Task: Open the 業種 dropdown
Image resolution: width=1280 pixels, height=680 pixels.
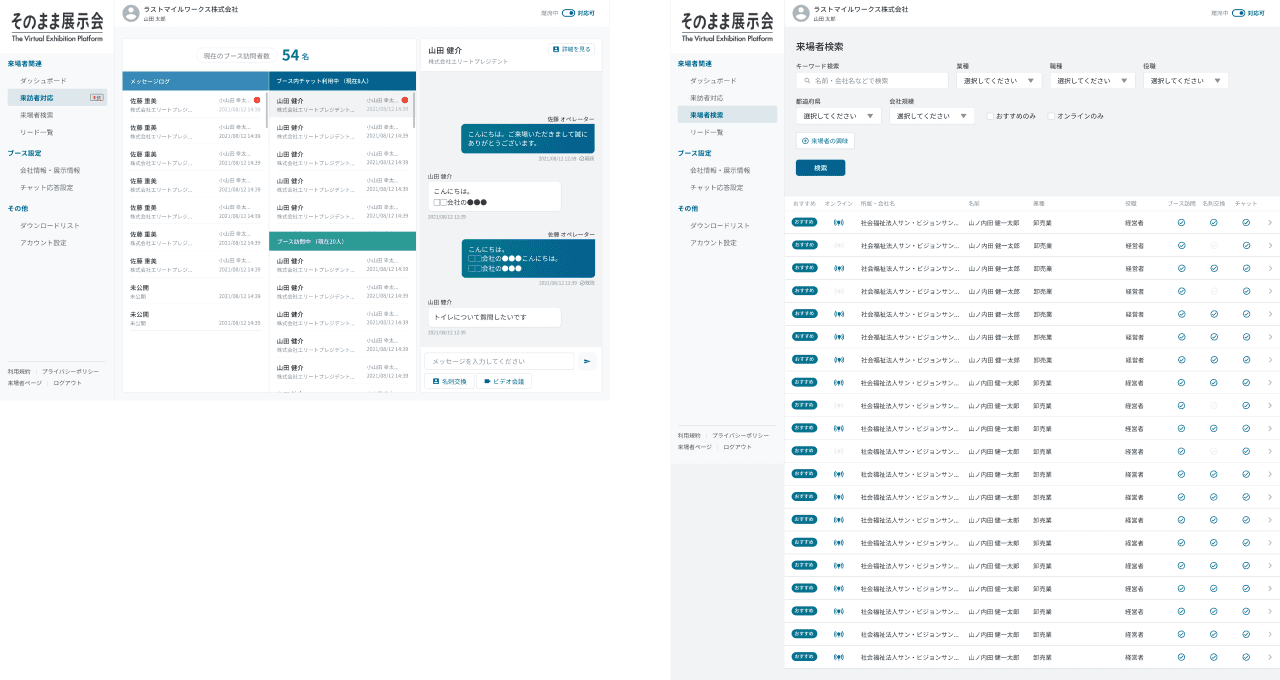Action: [x=999, y=81]
